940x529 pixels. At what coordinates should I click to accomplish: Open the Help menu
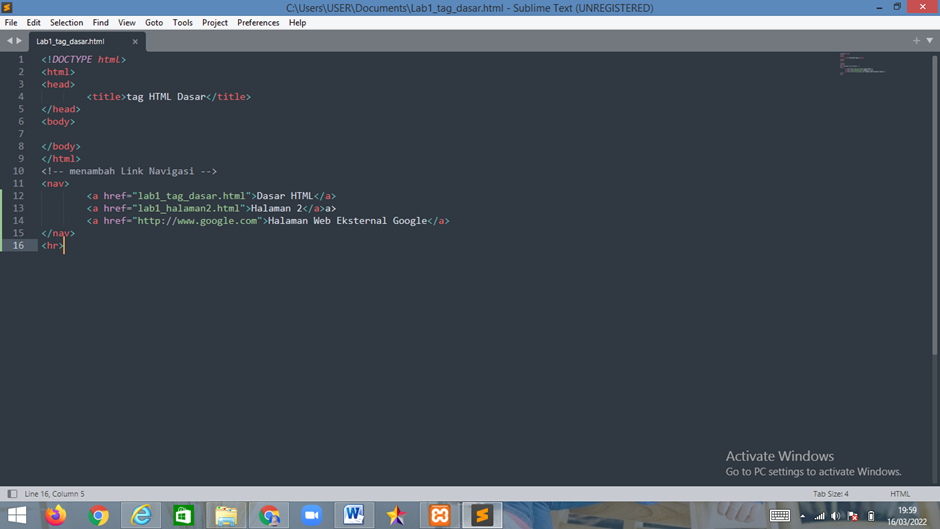click(297, 23)
